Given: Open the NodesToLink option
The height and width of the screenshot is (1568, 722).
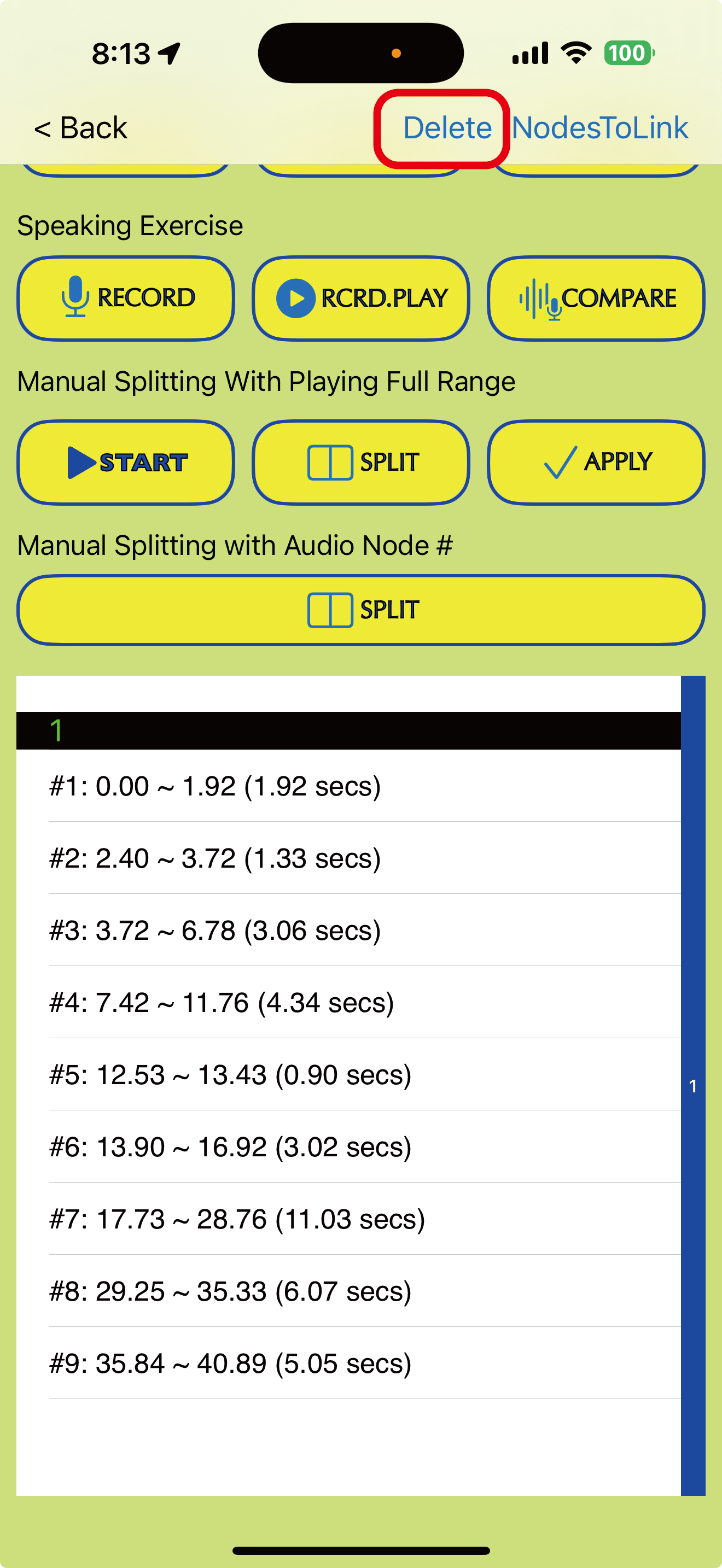Looking at the screenshot, I should (x=599, y=128).
